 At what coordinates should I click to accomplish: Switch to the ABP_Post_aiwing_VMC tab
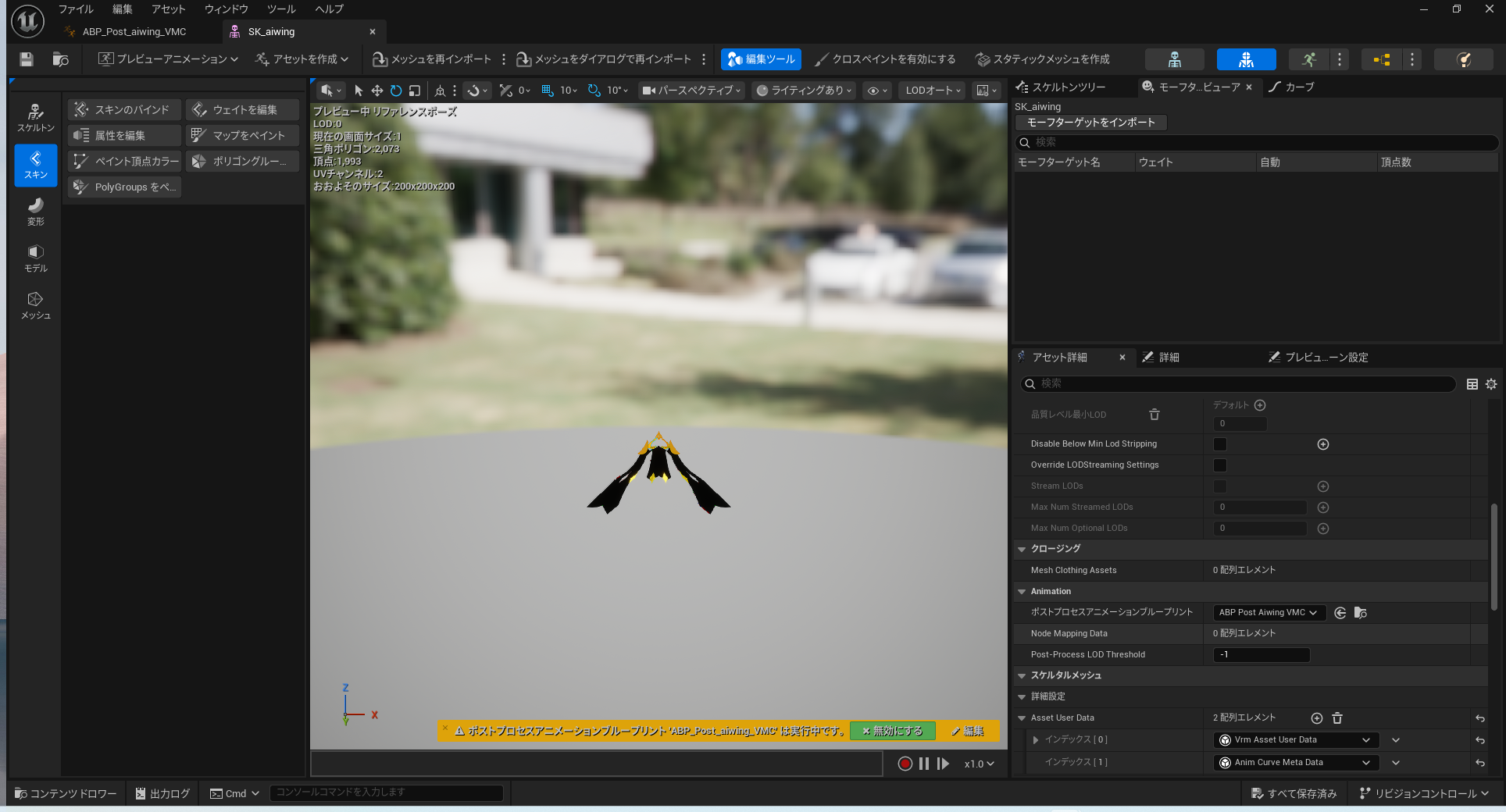coord(134,32)
